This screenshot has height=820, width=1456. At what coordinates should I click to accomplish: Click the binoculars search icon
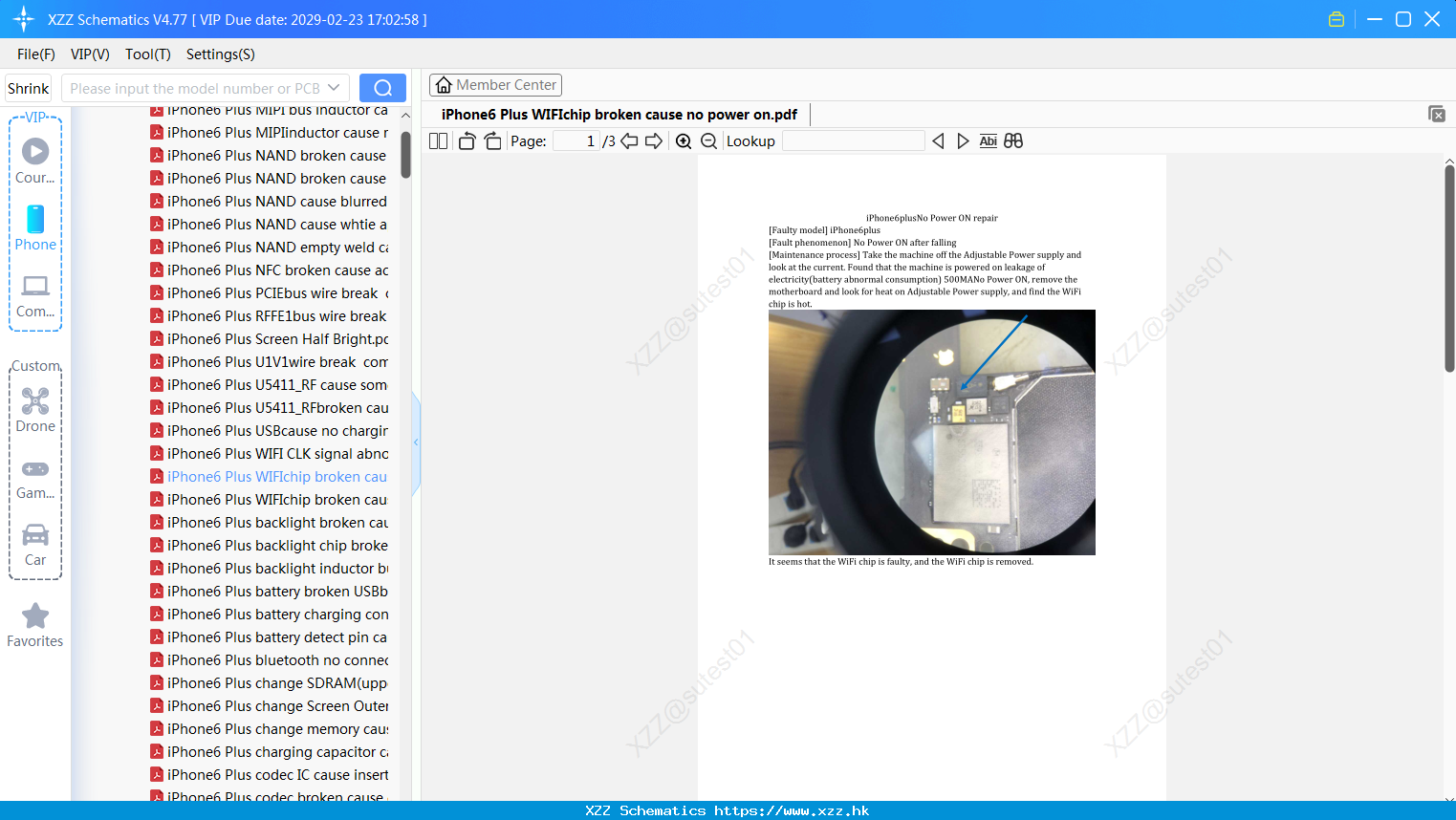click(x=1013, y=141)
